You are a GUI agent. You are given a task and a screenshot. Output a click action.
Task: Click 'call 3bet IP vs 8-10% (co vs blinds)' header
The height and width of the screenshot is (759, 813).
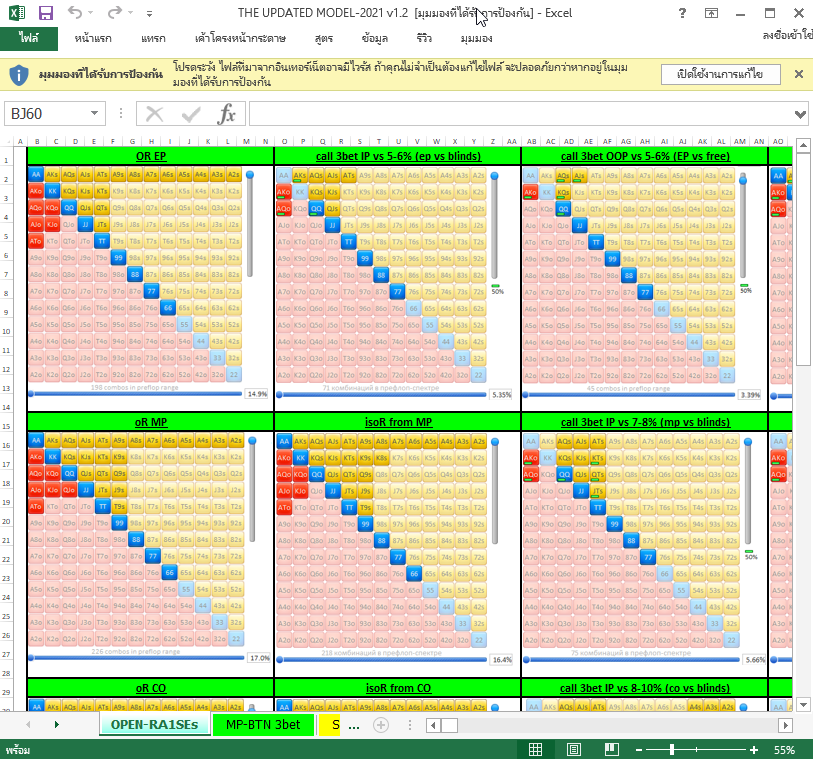click(645, 688)
